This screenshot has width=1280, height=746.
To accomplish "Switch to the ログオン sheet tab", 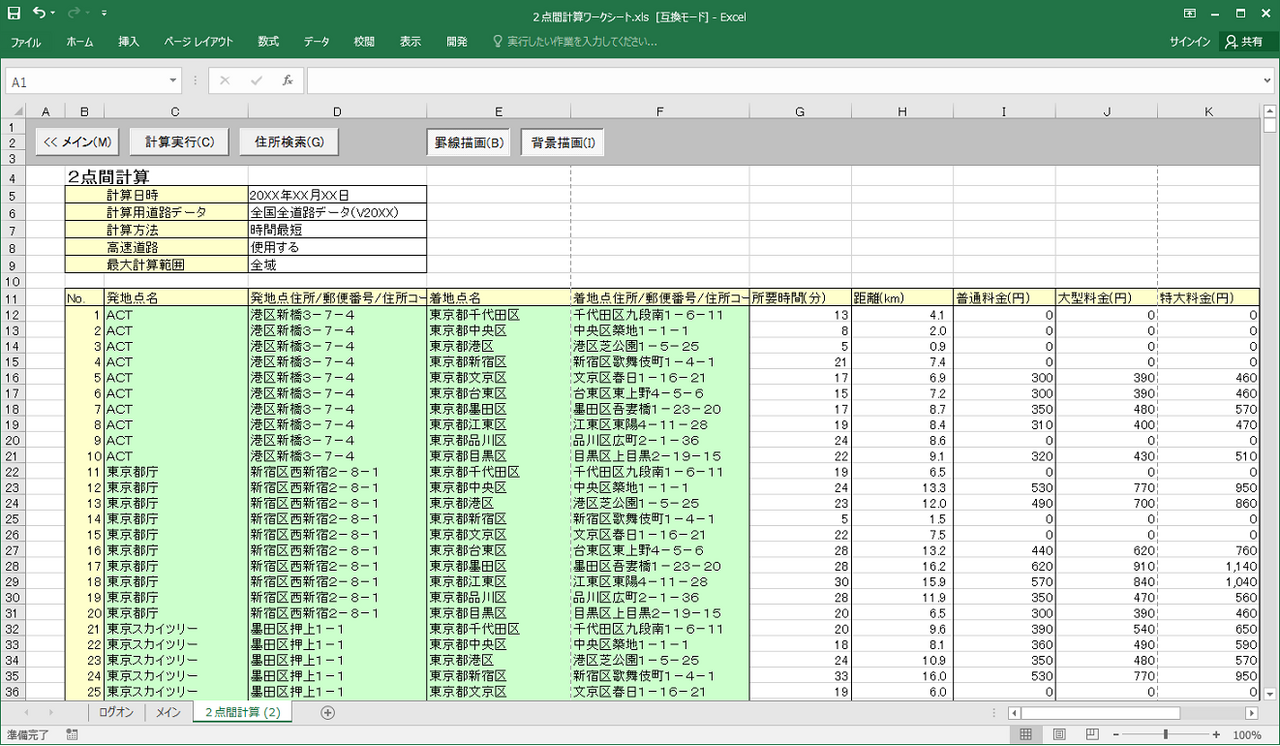I will (x=116, y=712).
